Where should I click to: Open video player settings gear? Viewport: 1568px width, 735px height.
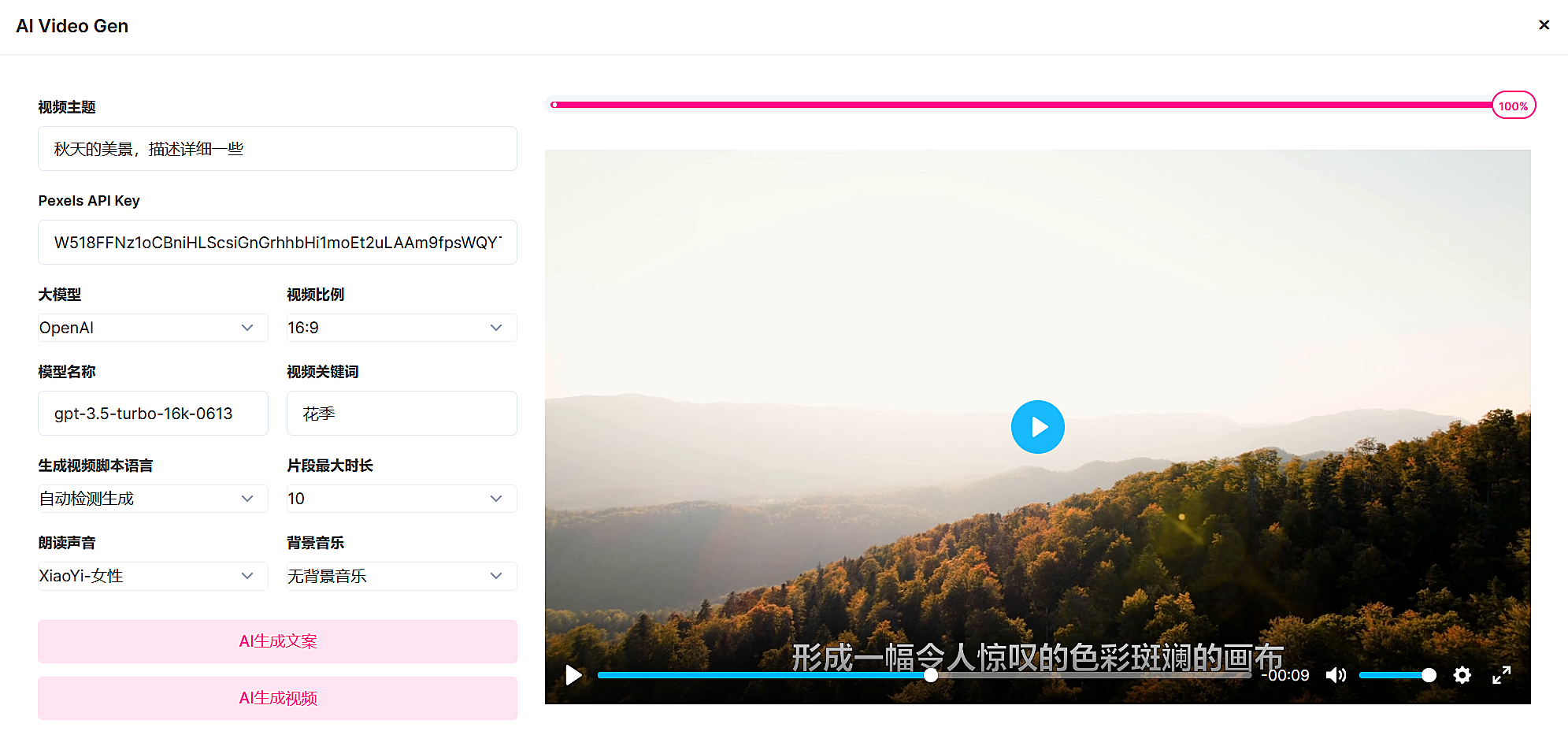1462,675
